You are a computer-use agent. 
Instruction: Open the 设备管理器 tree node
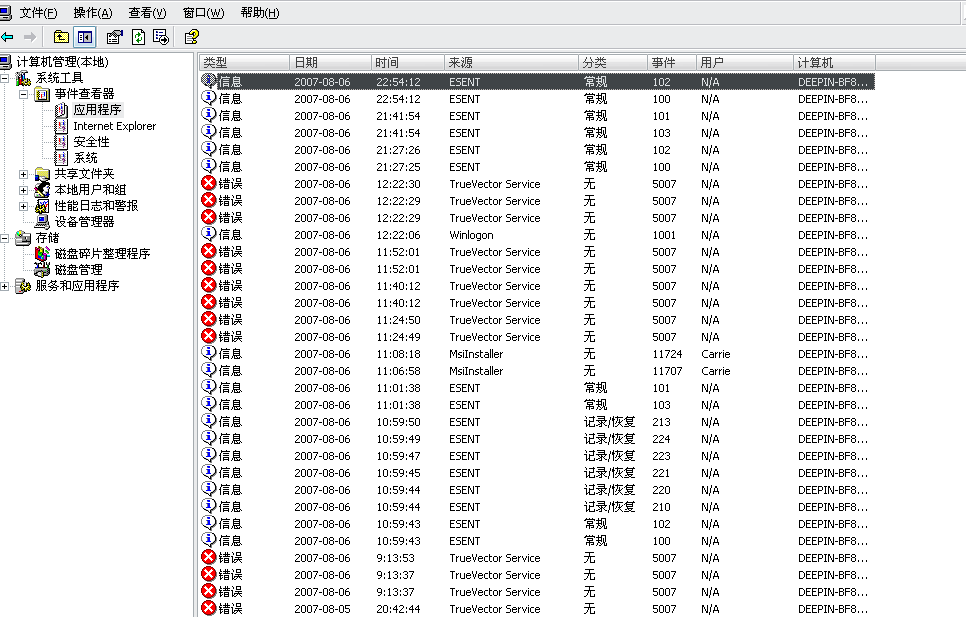point(84,221)
